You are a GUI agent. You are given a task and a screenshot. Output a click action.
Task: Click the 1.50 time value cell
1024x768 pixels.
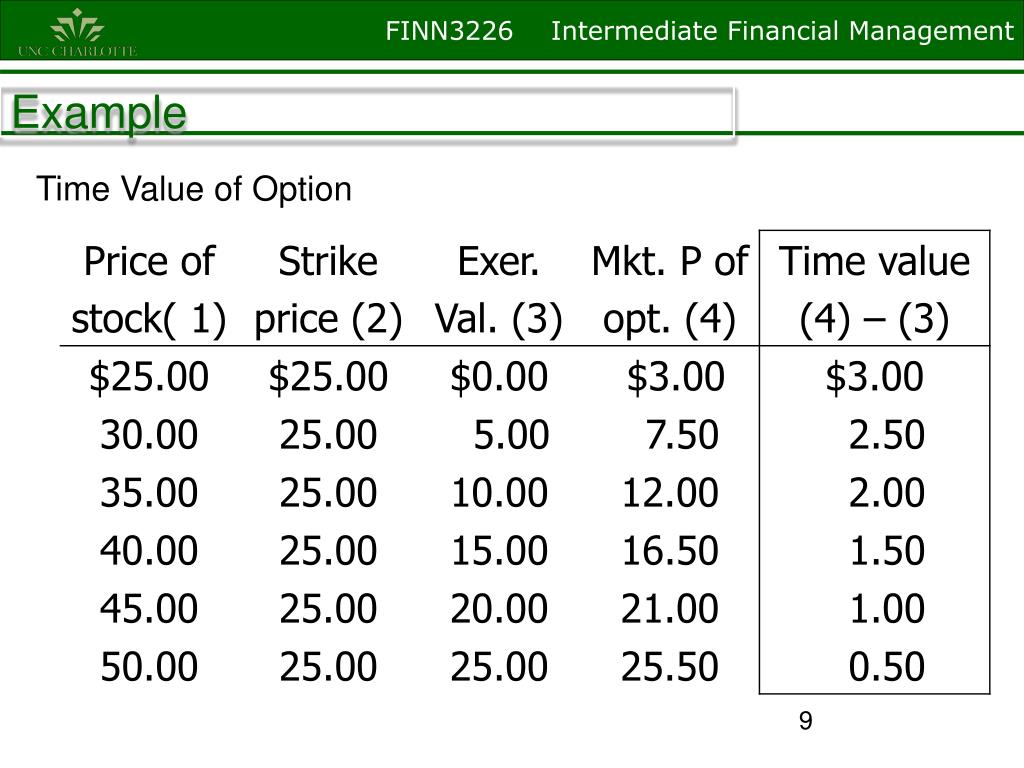(886, 551)
